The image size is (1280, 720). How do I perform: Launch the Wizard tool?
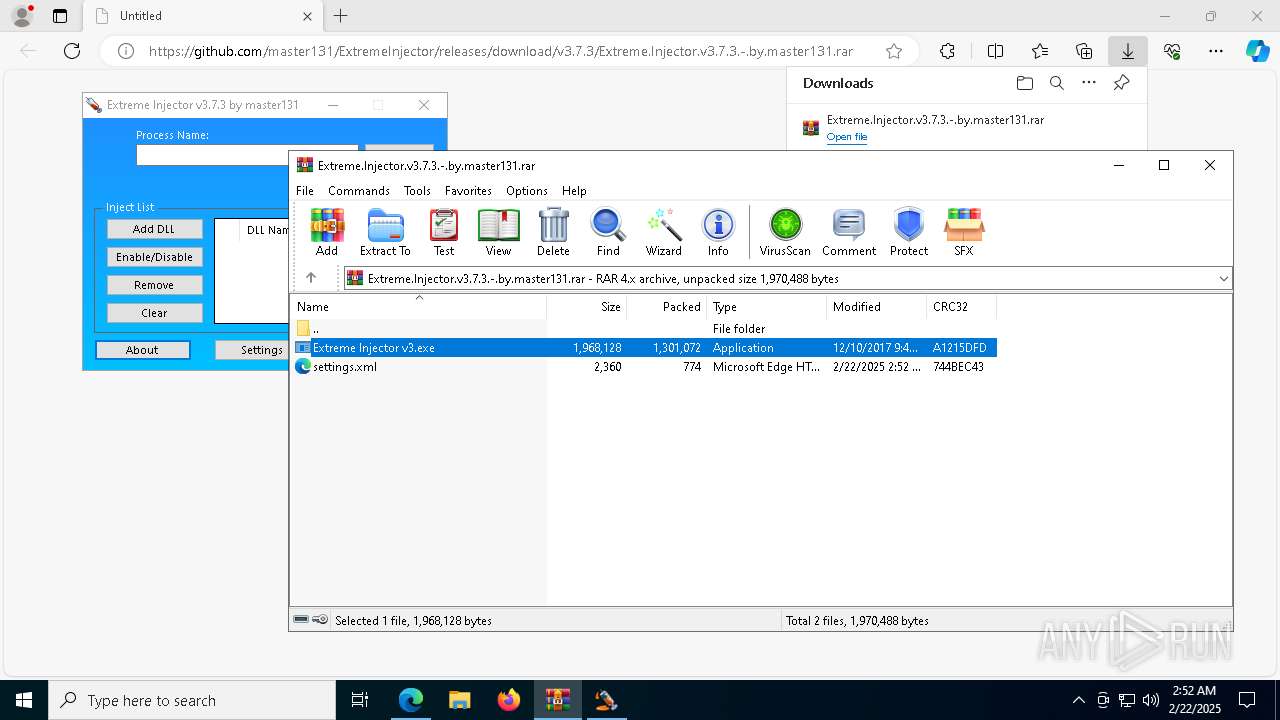click(663, 232)
